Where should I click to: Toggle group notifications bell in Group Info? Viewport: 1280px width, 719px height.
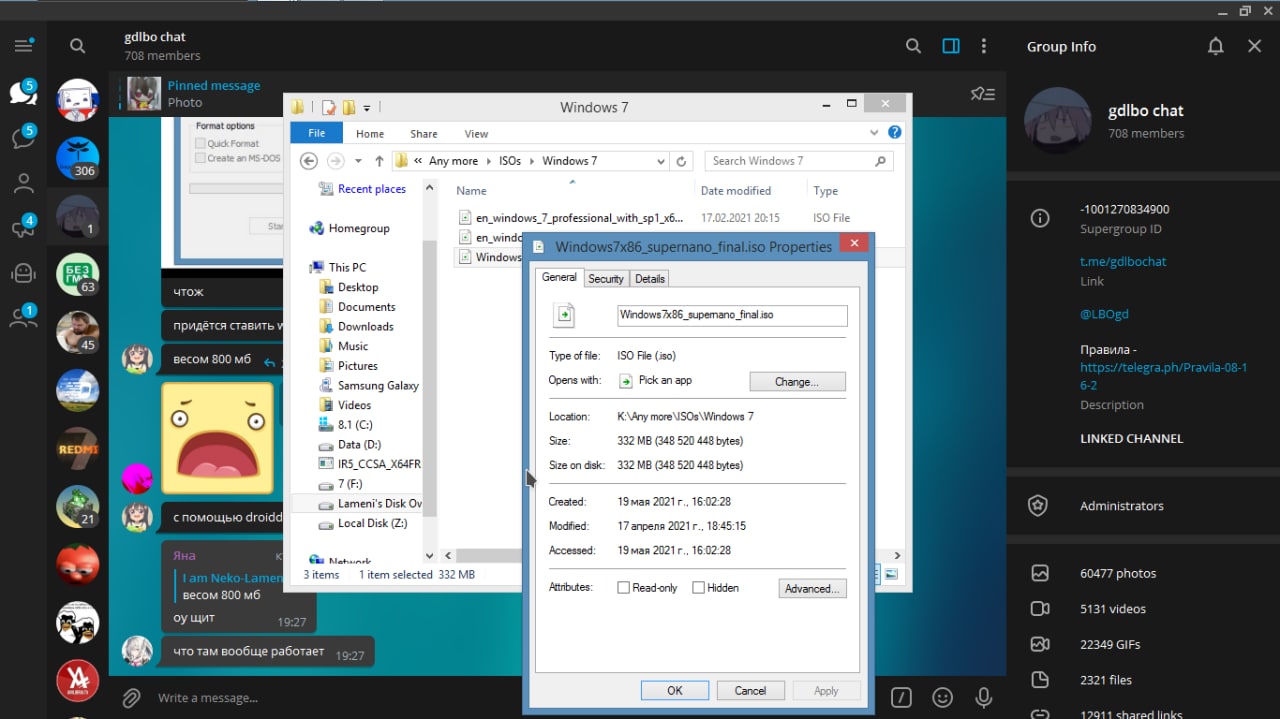pos(1215,46)
